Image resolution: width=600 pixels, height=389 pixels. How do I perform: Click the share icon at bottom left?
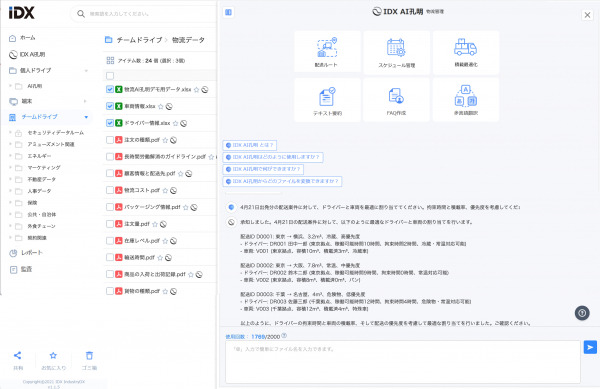pos(18,355)
